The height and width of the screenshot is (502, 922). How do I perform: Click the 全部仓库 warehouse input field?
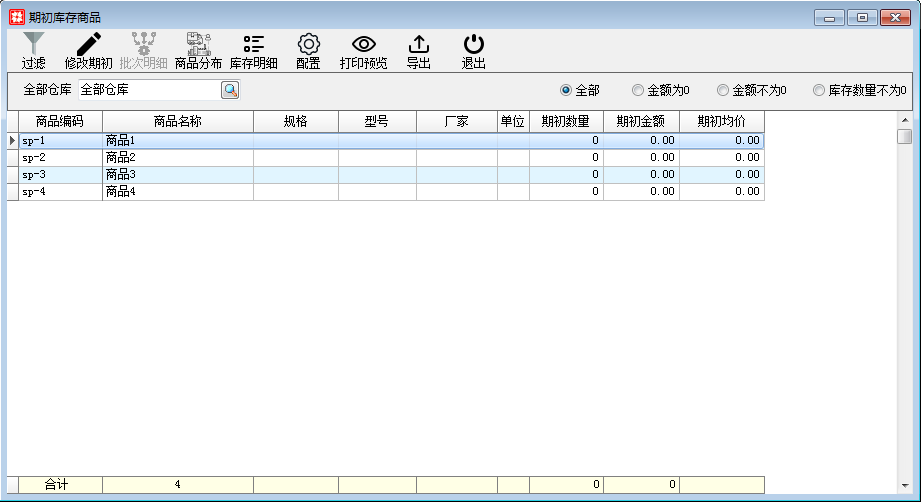point(148,90)
